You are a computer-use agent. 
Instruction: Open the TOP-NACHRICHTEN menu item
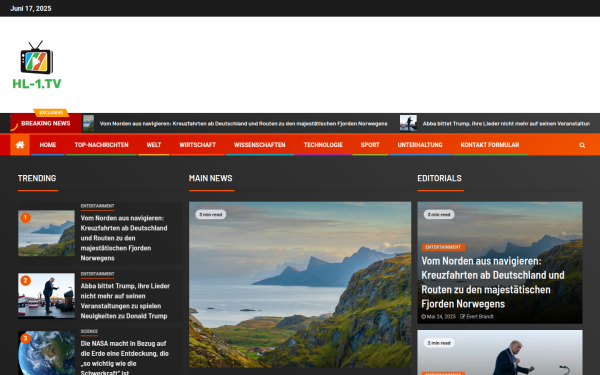click(x=101, y=145)
